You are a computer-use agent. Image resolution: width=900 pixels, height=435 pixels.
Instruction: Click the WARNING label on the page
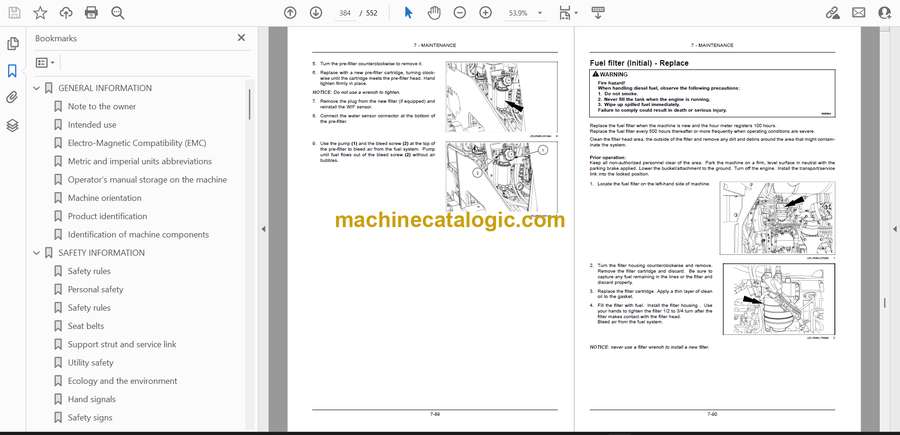coord(610,74)
